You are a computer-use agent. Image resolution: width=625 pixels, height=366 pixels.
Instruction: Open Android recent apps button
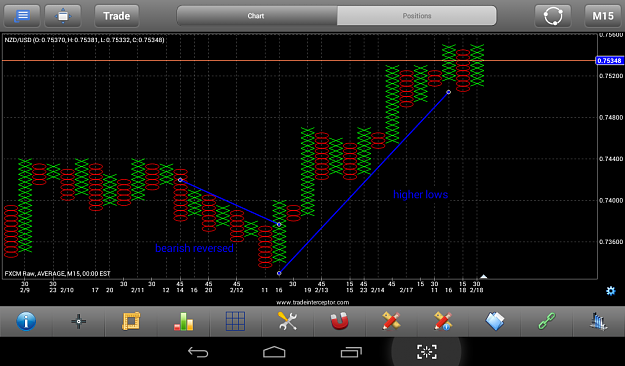pyautogui.click(x=351, y=352)
